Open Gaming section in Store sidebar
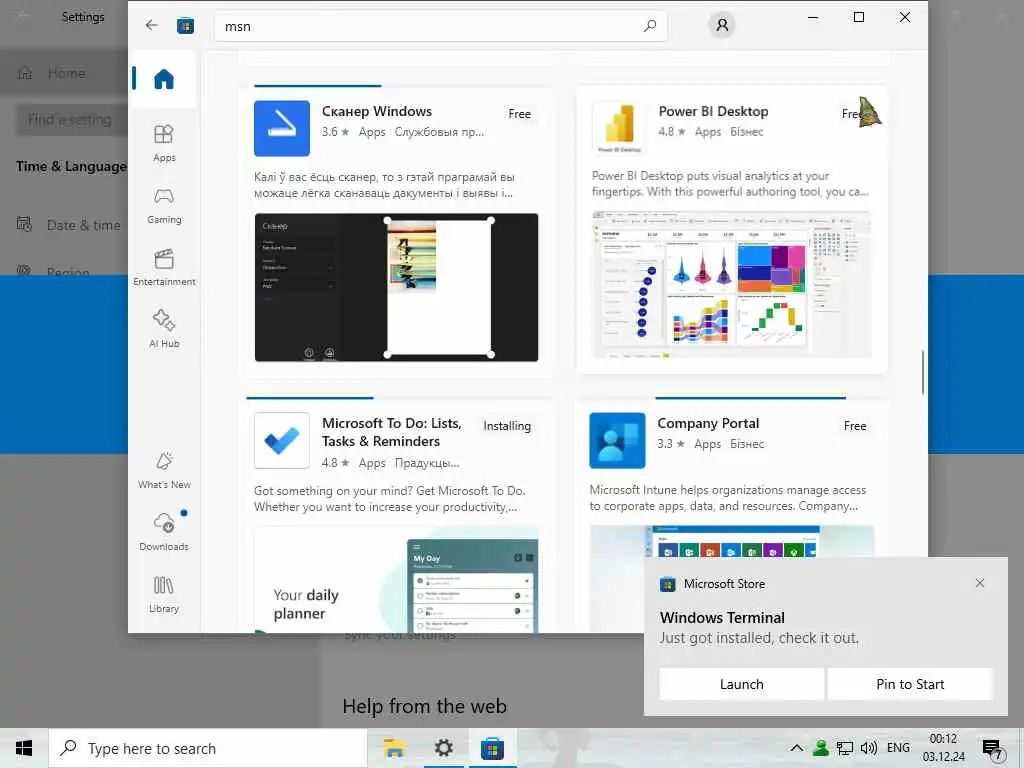 [164, 205]
